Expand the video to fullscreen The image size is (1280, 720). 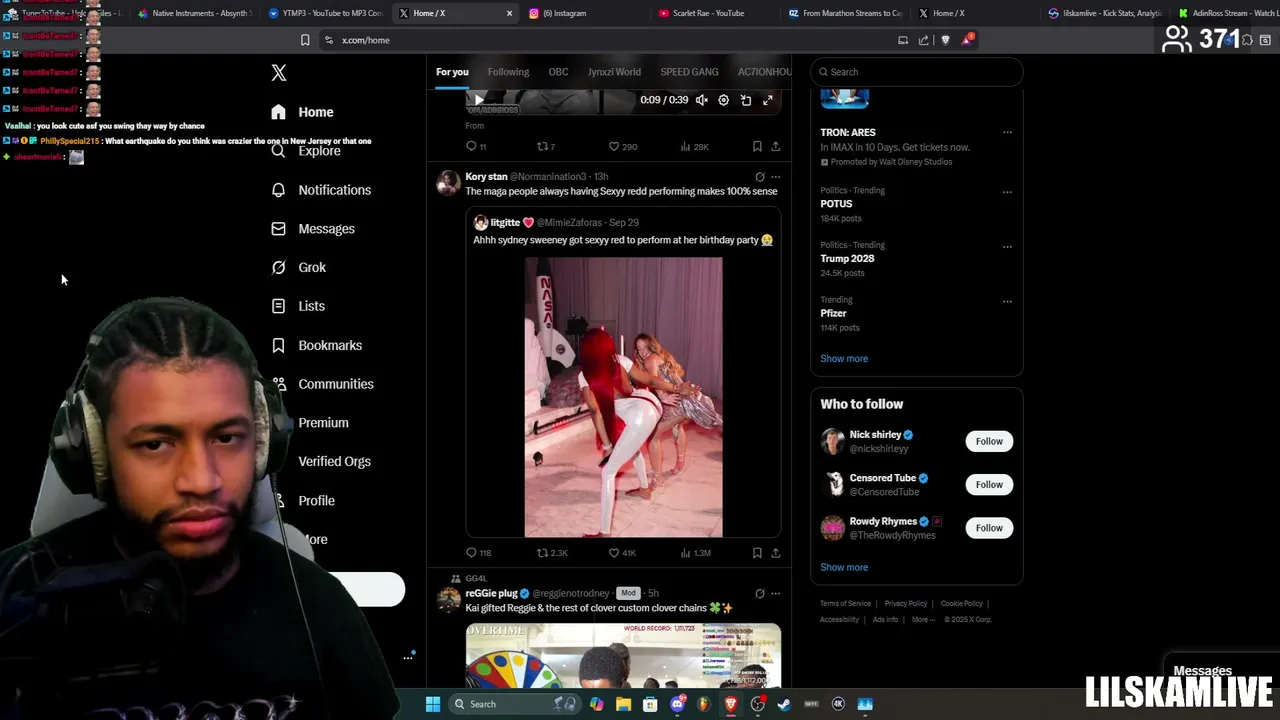pos(768,100)
